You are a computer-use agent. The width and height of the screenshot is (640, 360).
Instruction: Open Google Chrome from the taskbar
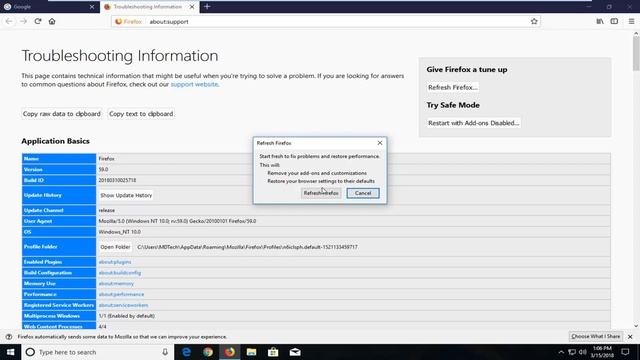point(208,352)
